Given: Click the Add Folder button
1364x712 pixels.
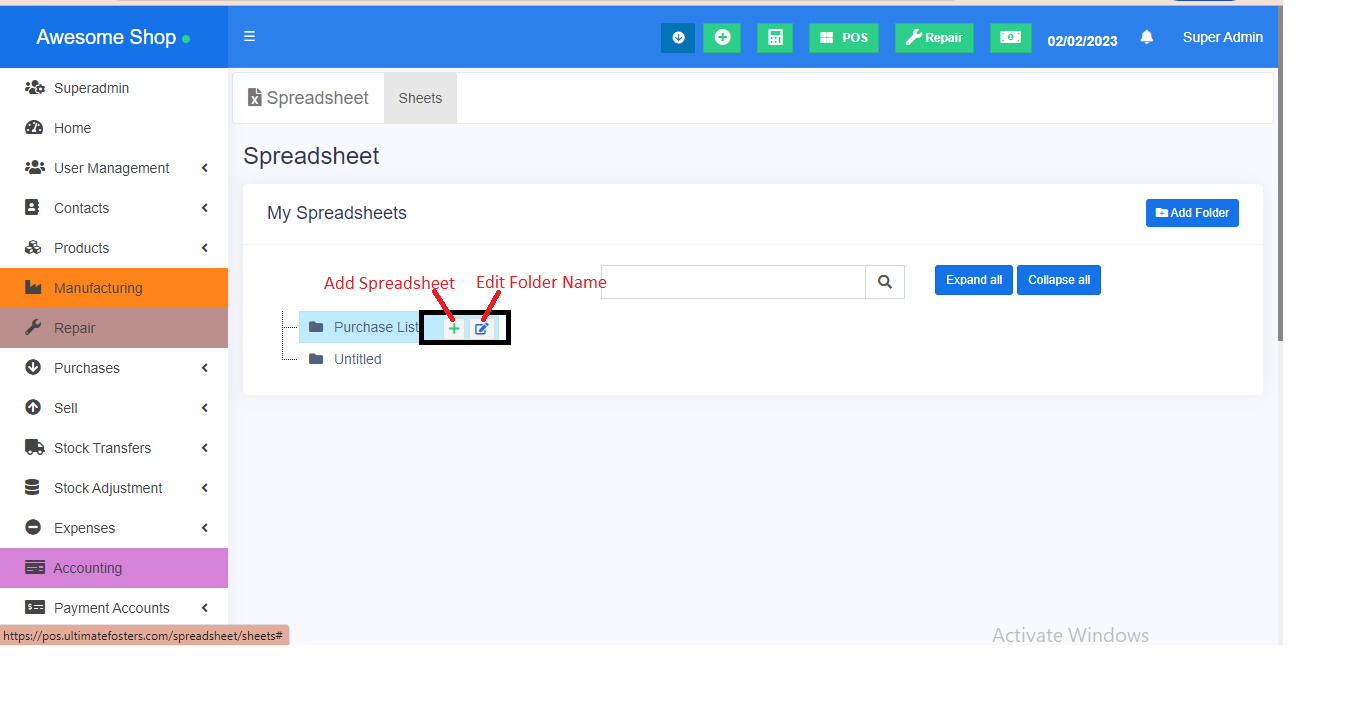Looking at the screenshot, I should pos(1192,213).
